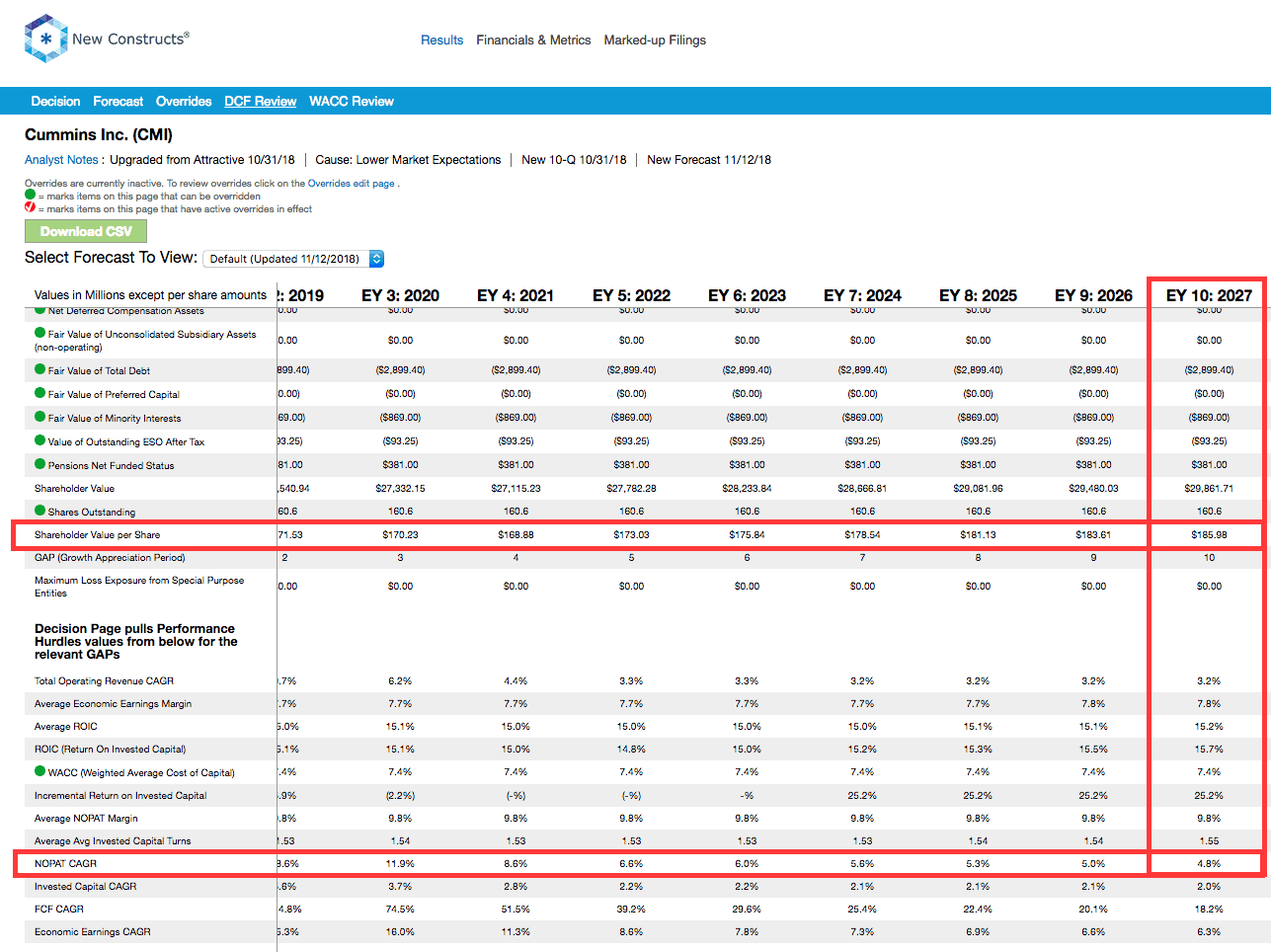Click the red active-override legend mark
Screen dimensions: 1271x952
coord(30,207)
